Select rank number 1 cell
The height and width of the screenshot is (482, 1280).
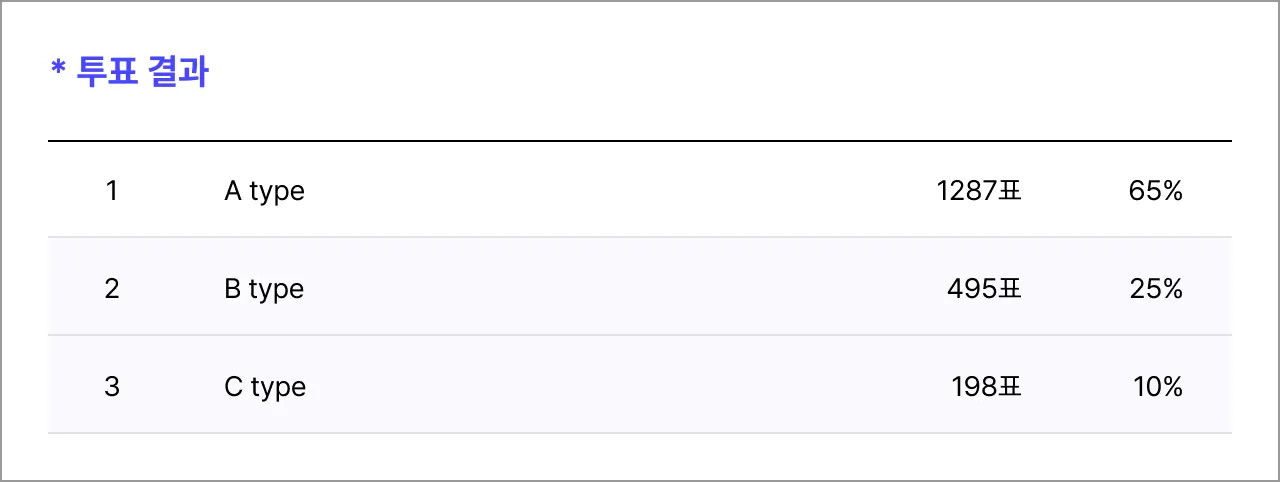(x=111, y=190)
